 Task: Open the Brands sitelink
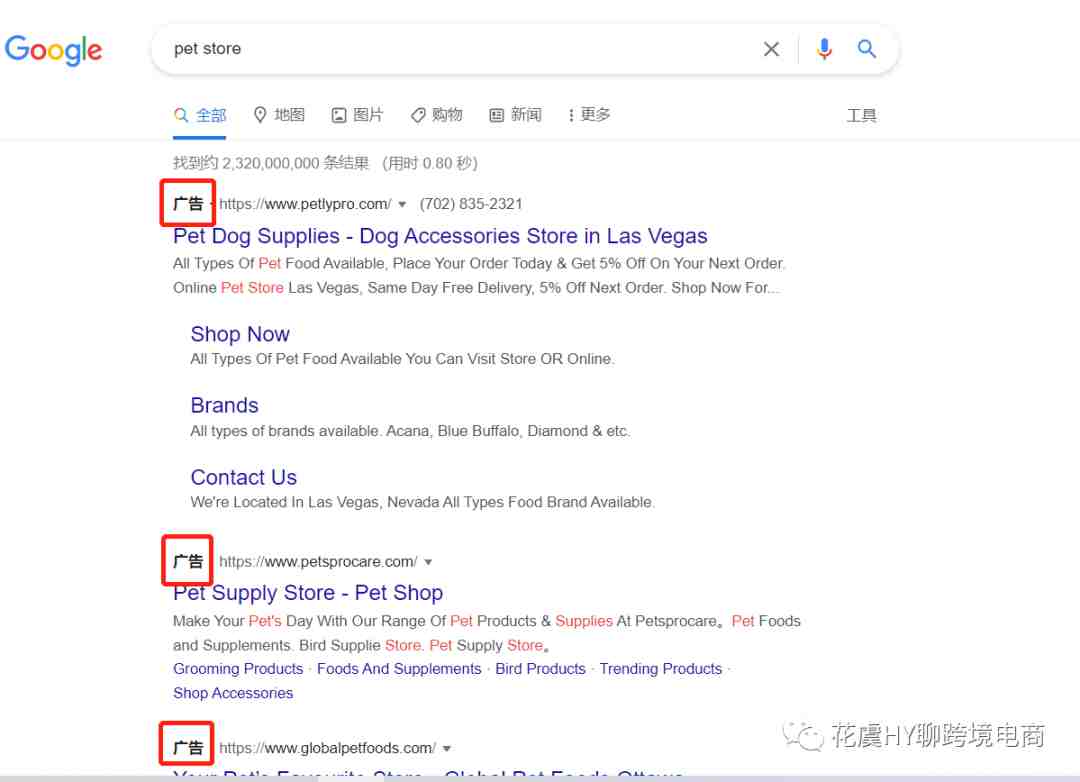click(225, 405)
